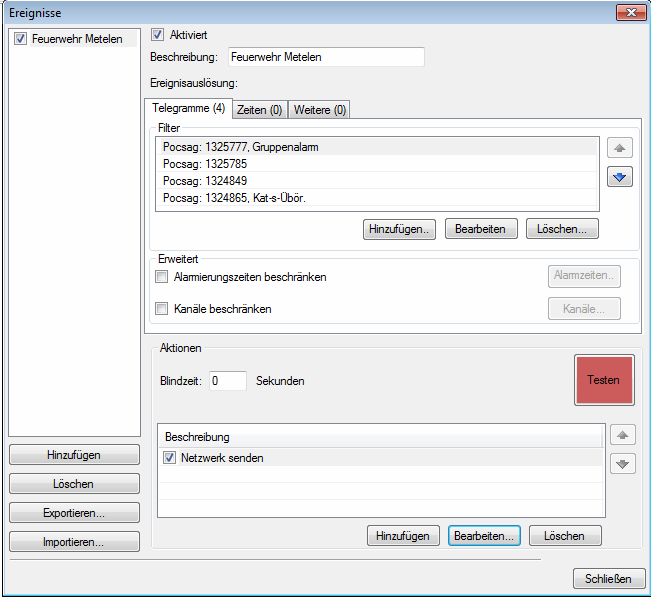The width and height of the screenshot is (651, 601).
Task: Toggle Feuerwehr Metelen event checkbox in list
Action: point(20,39)
